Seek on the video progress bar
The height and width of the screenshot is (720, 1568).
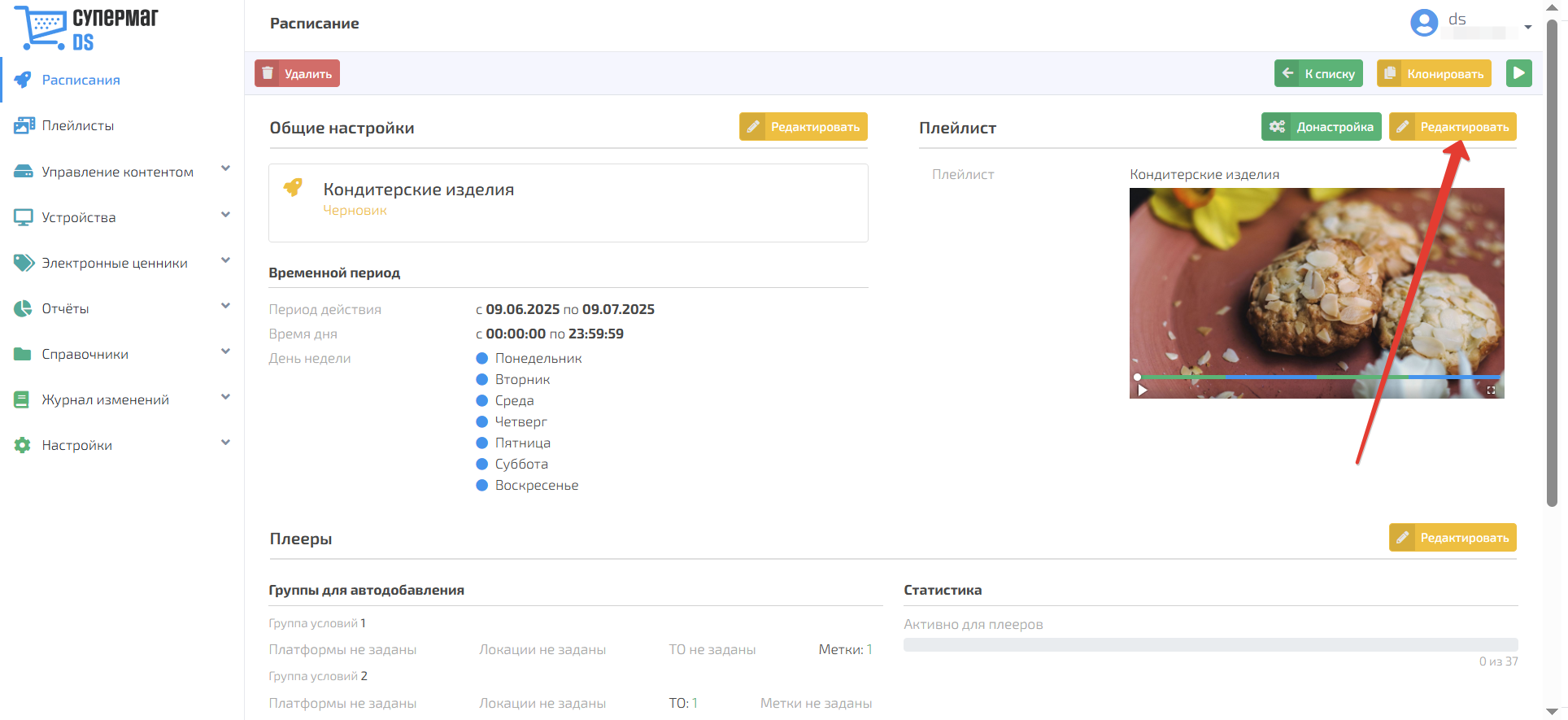click(x=1318, y=377)
